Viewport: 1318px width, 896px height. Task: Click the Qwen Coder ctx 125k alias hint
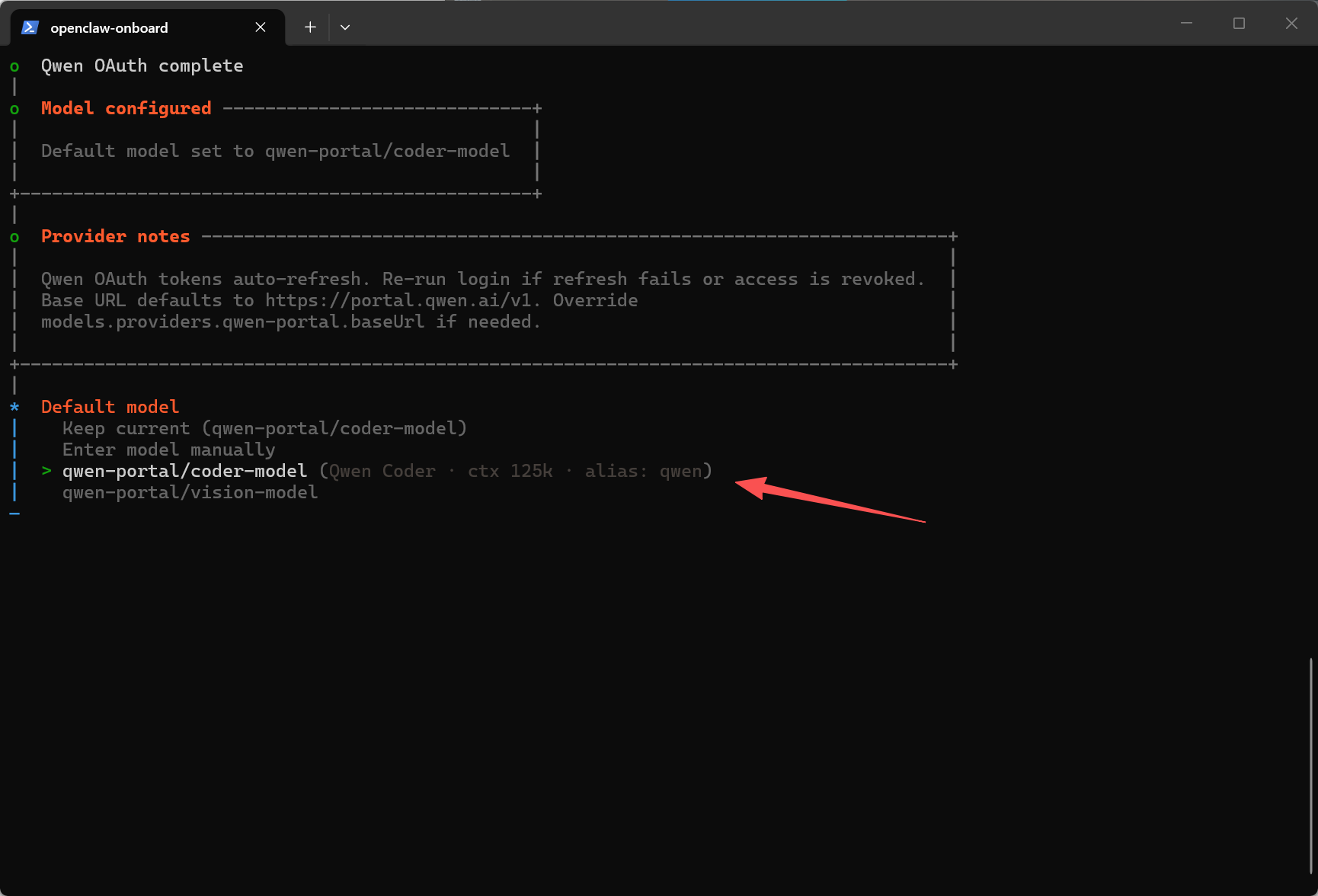pyautogui.click(x=516, y=471)
